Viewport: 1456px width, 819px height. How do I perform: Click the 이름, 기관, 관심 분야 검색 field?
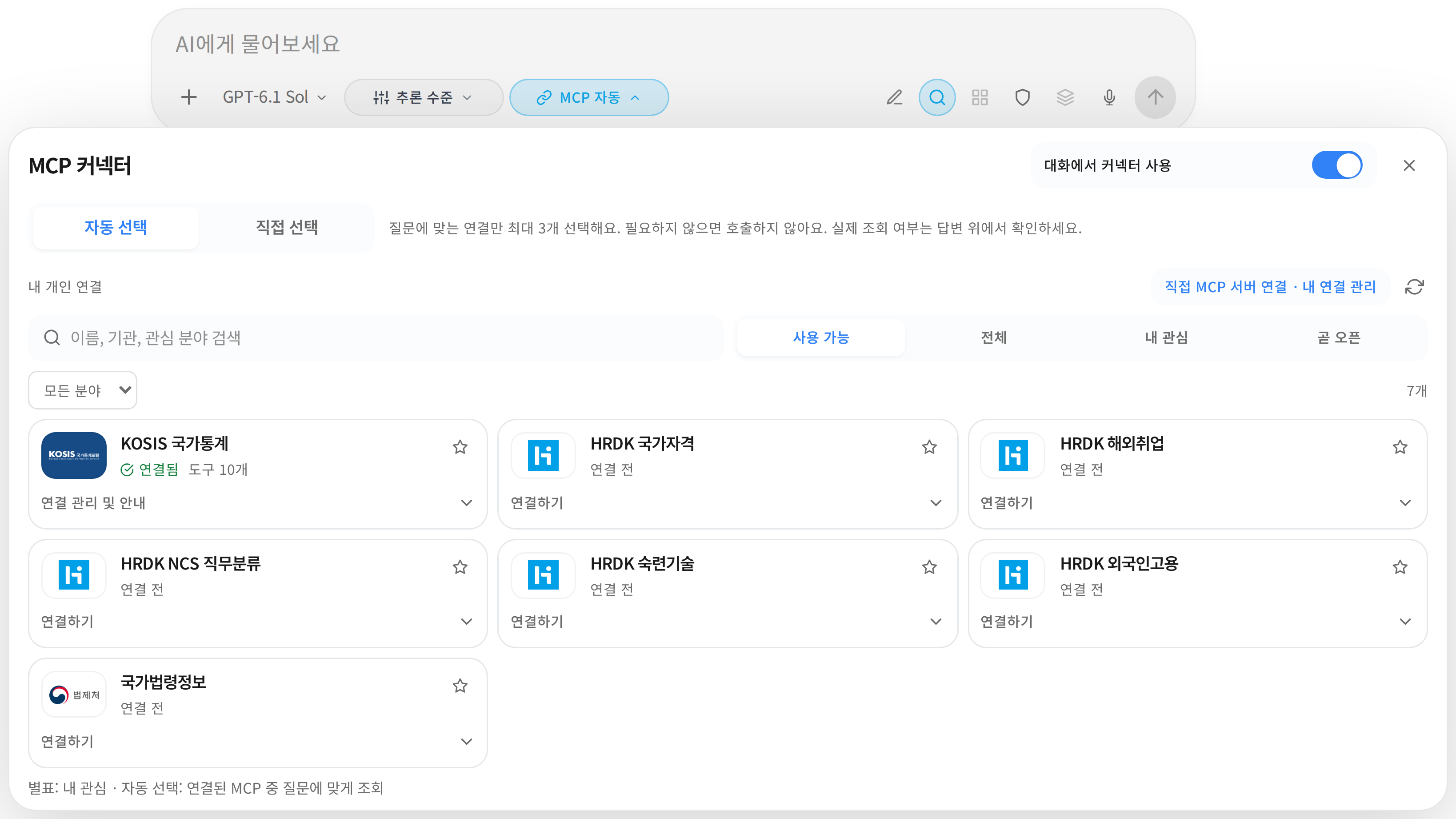(x=376, y=337)
